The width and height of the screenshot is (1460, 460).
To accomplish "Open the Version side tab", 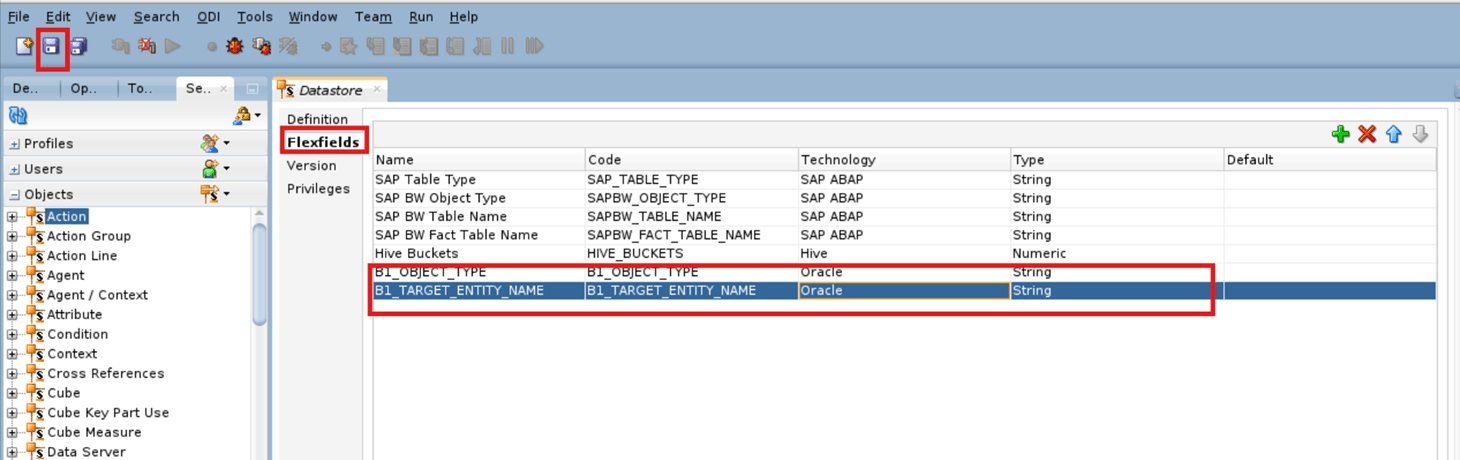I will (311, 165).
